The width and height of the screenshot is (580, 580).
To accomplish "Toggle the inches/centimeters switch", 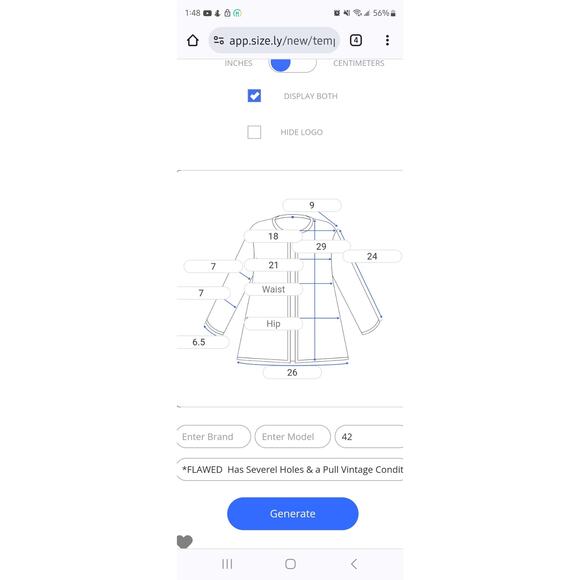I will [292, 64].
